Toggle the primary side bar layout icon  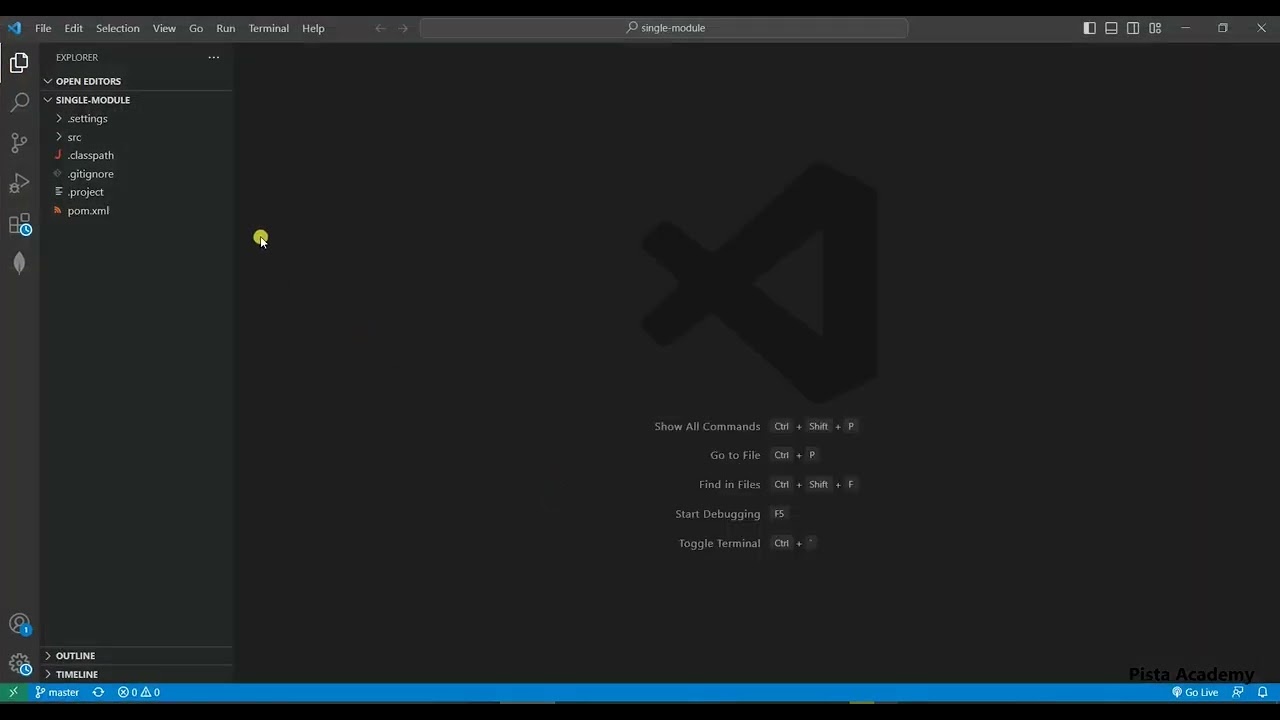pyautogui.click(x=1090, y=28)
